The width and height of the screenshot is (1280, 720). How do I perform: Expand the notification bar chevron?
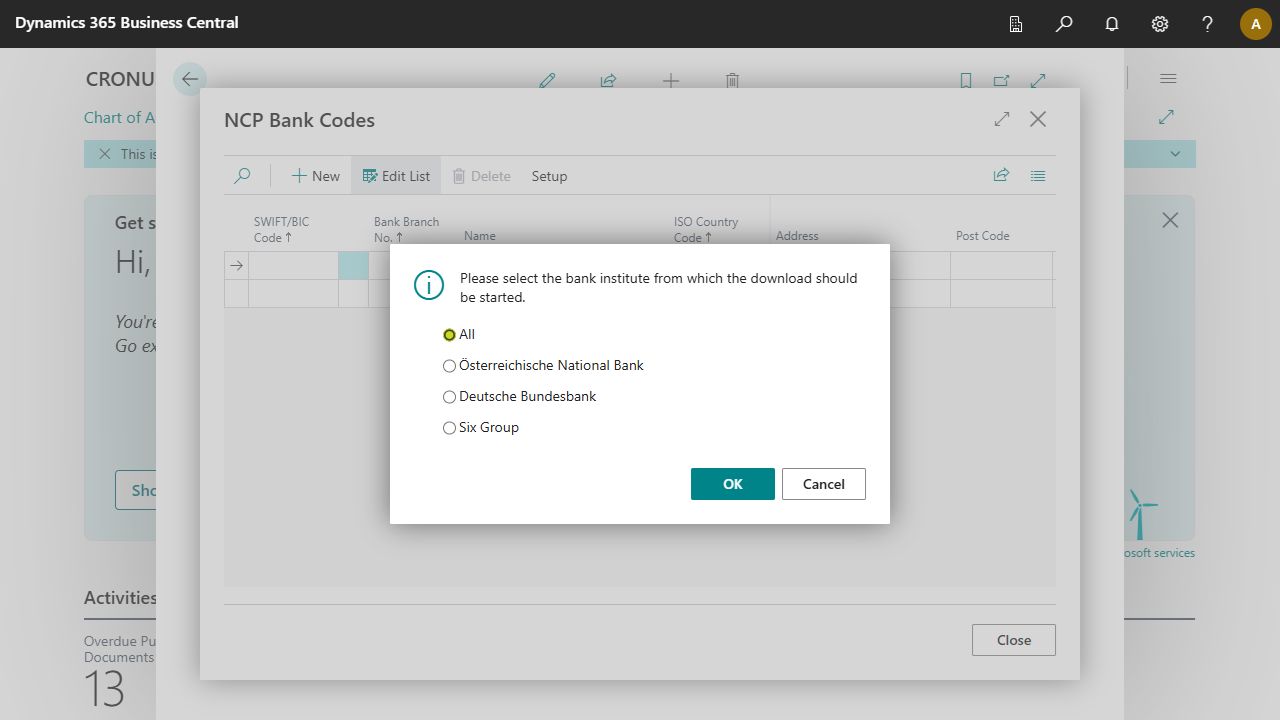pyautogui.click(x=1176, y=154)
